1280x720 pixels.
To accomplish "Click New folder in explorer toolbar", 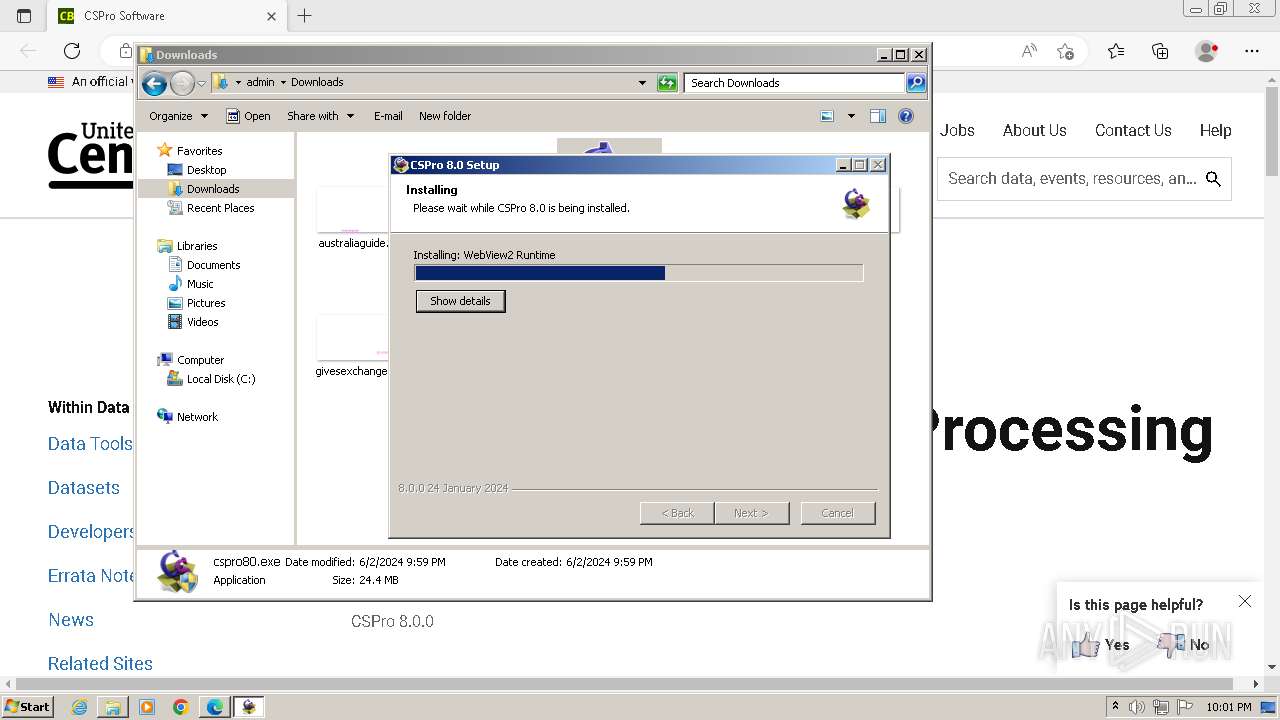I will coord(445,116).
